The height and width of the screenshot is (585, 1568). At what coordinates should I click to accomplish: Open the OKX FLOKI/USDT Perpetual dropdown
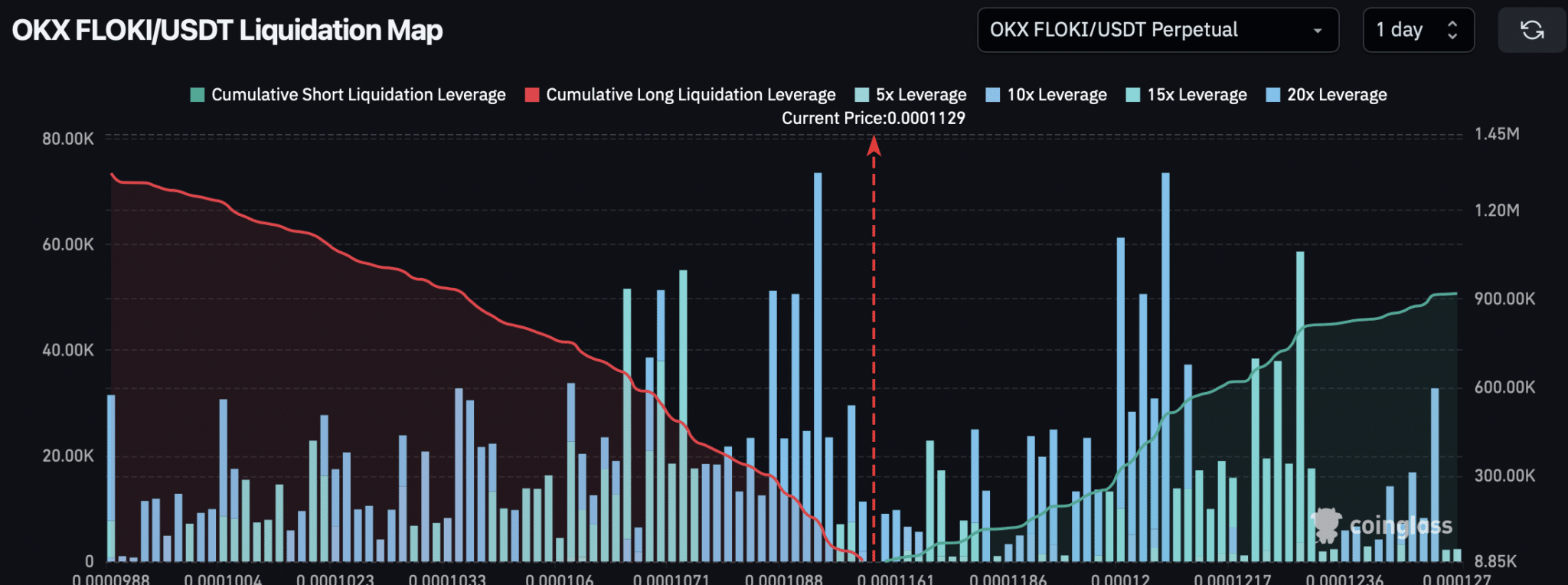tap(1158, 31)
